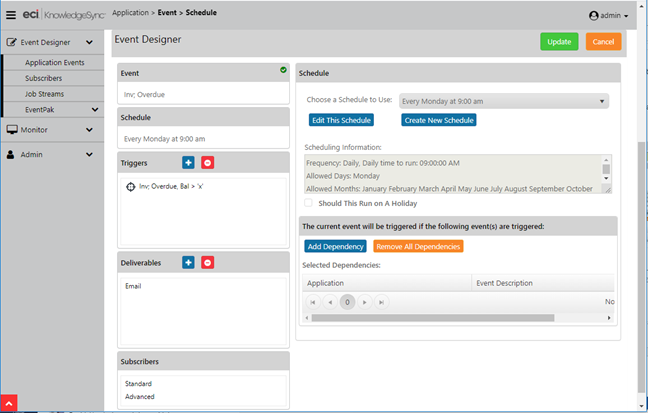Add a deliverable with blue plus icon
The height and width of the screenshot is (413, 648).
click(x=188, y=263)
